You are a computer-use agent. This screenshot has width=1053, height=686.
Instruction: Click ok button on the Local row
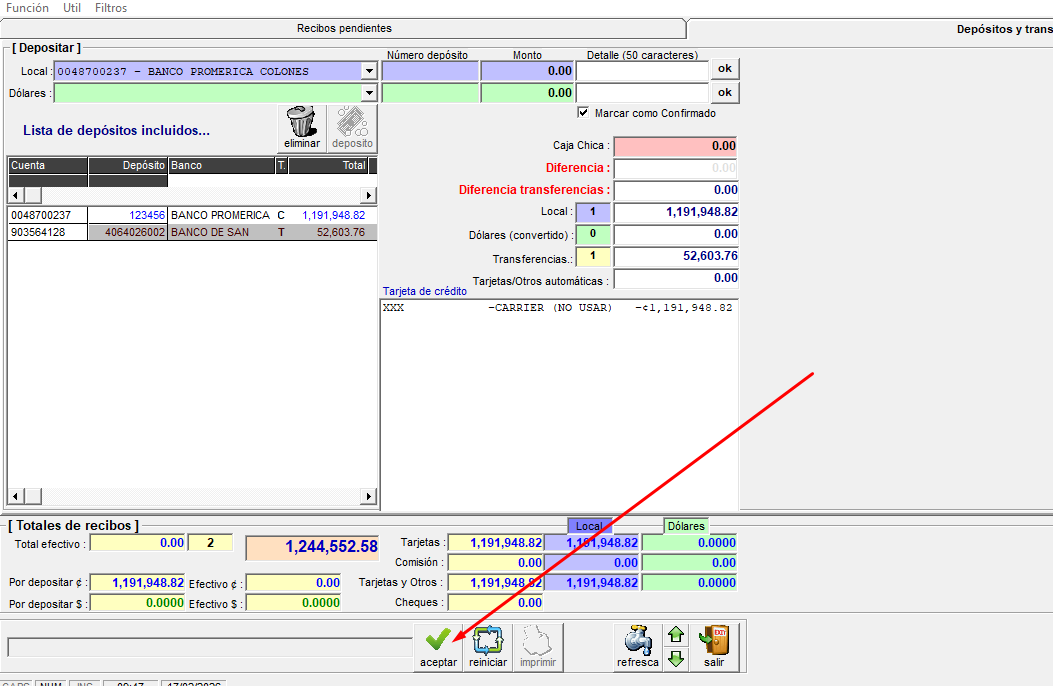click(x=725, y=69)
